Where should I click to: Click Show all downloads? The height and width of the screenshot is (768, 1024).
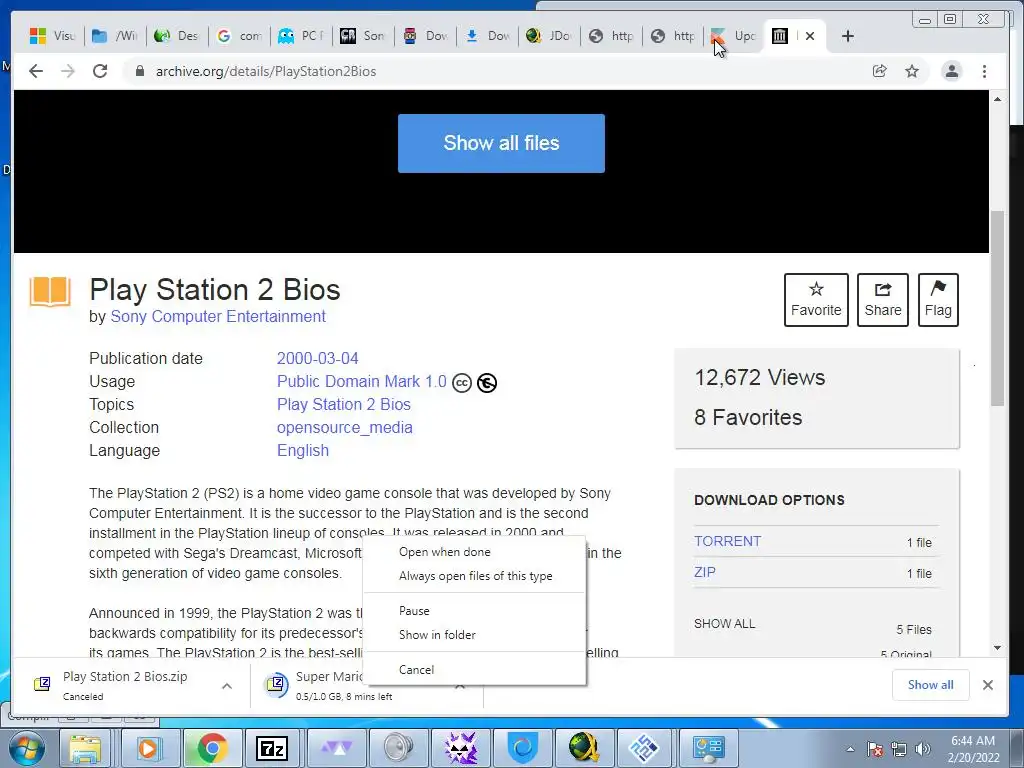click(930, 684)
